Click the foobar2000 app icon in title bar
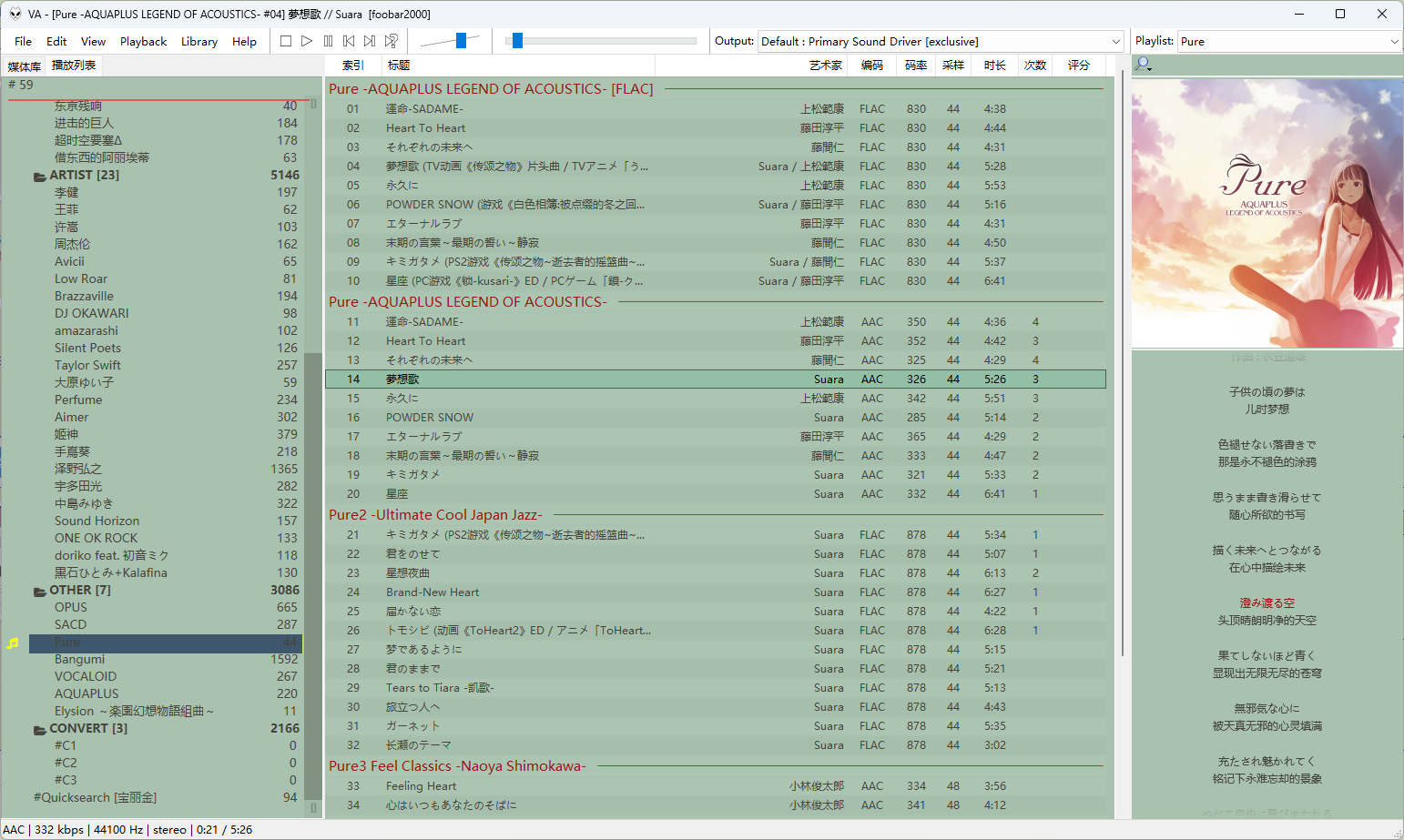This screenshot has height=840, width=1404. [15, 14]
